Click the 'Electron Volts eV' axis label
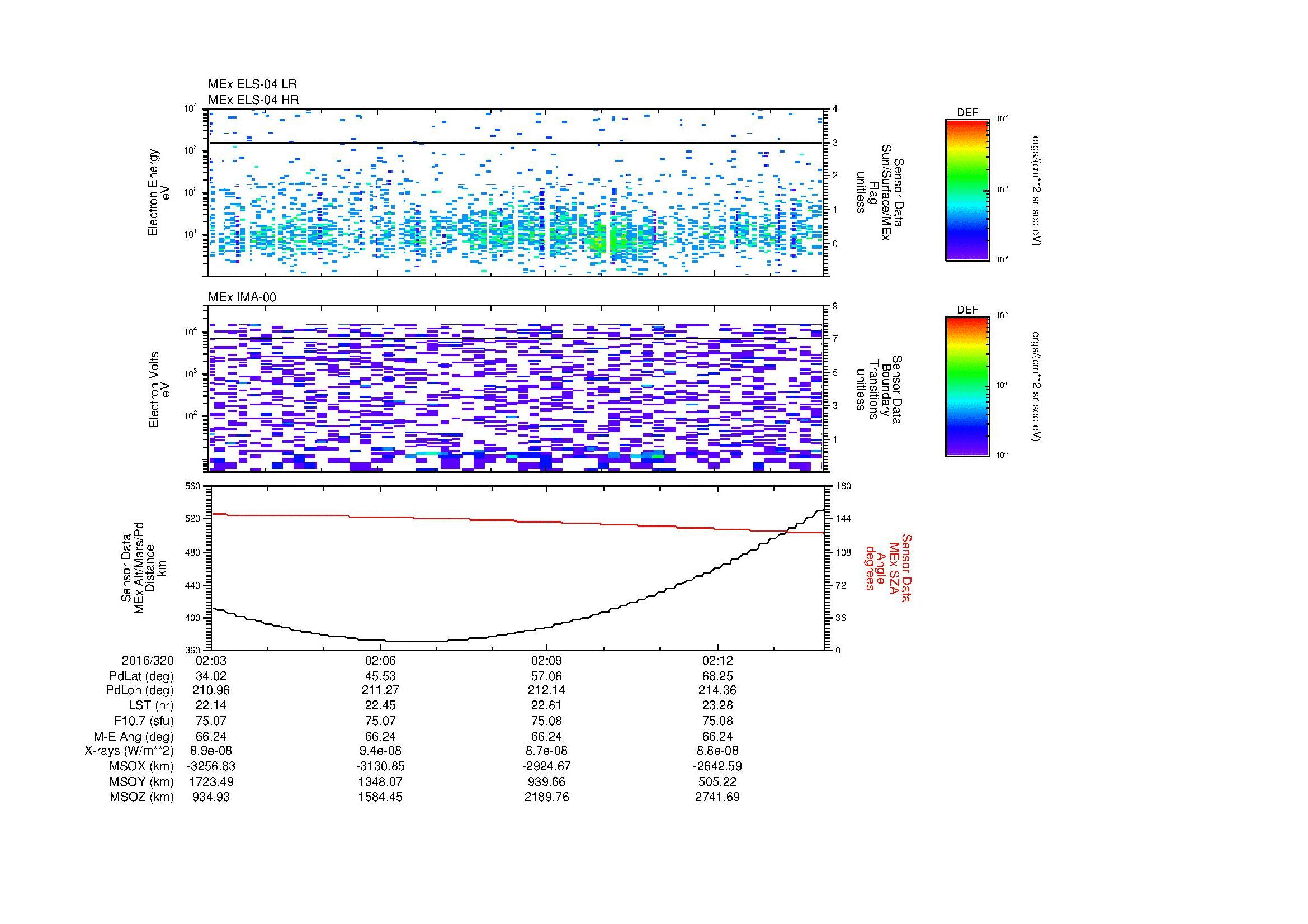The height and width of the screenshot is (924, 1308). pyautogui.click(x=159, y=390)
